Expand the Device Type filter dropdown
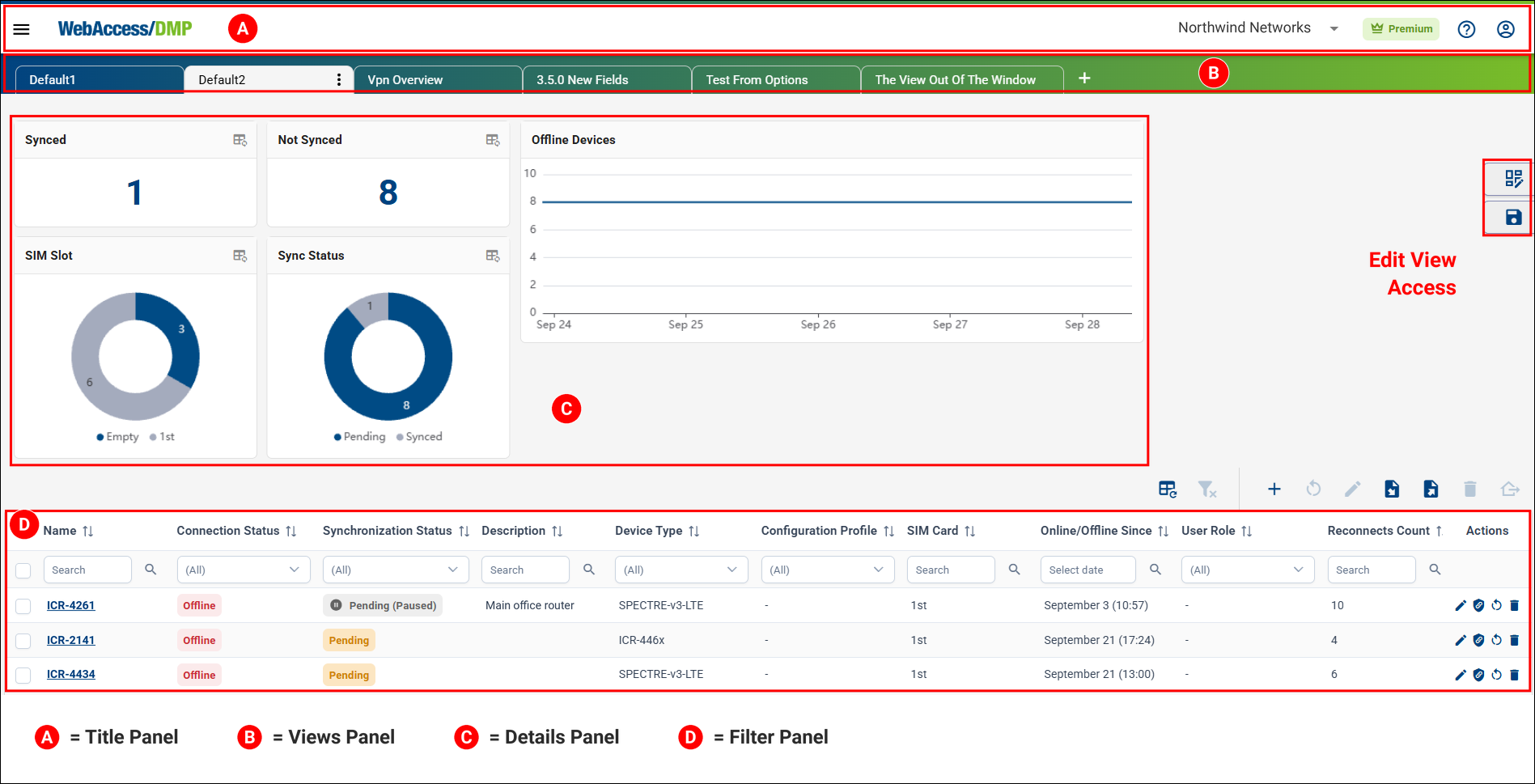This screenshot has height=784, width=1535. click(681, 570)
